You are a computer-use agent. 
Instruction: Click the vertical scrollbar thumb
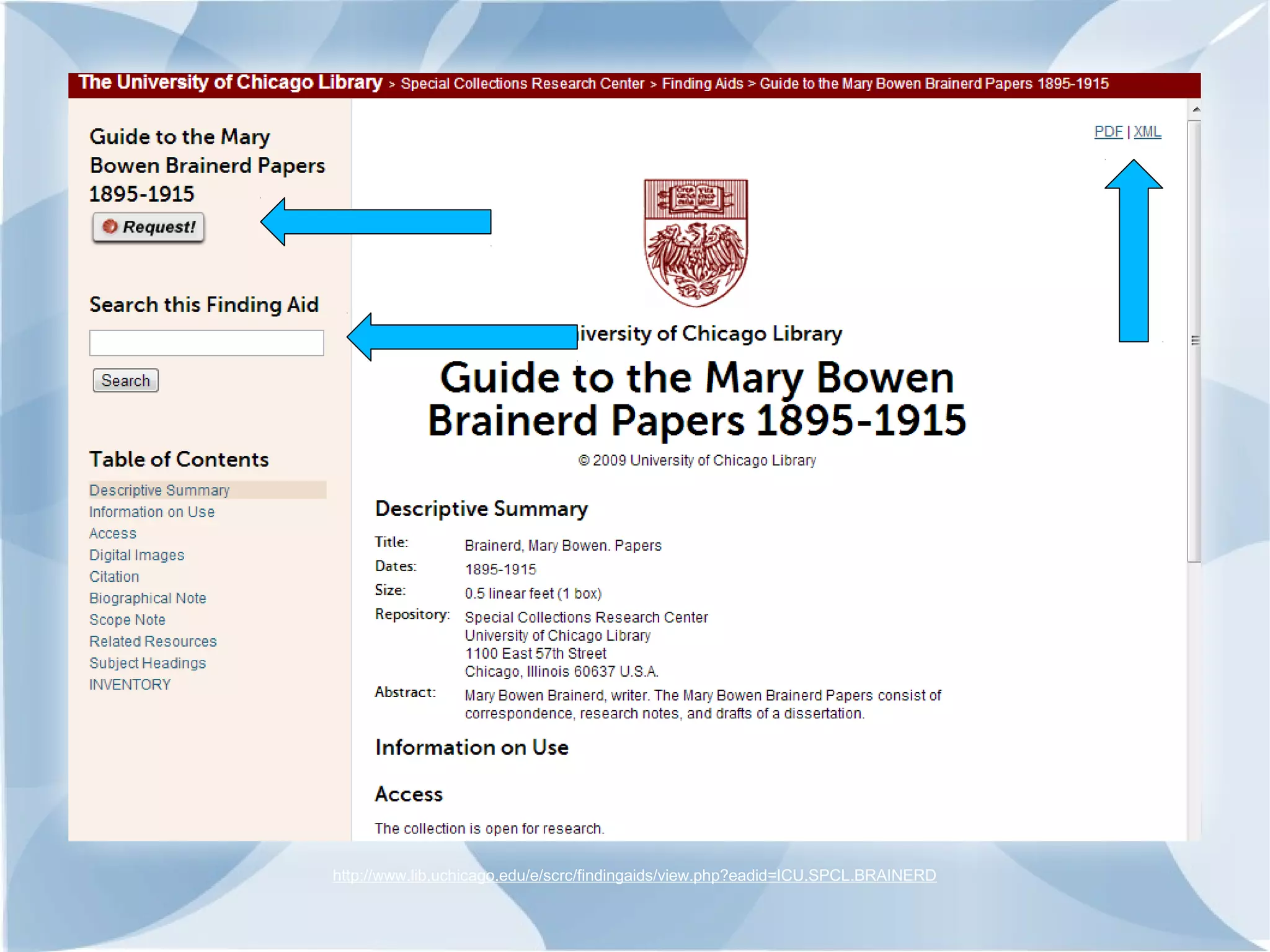[x=1194, y=341]
